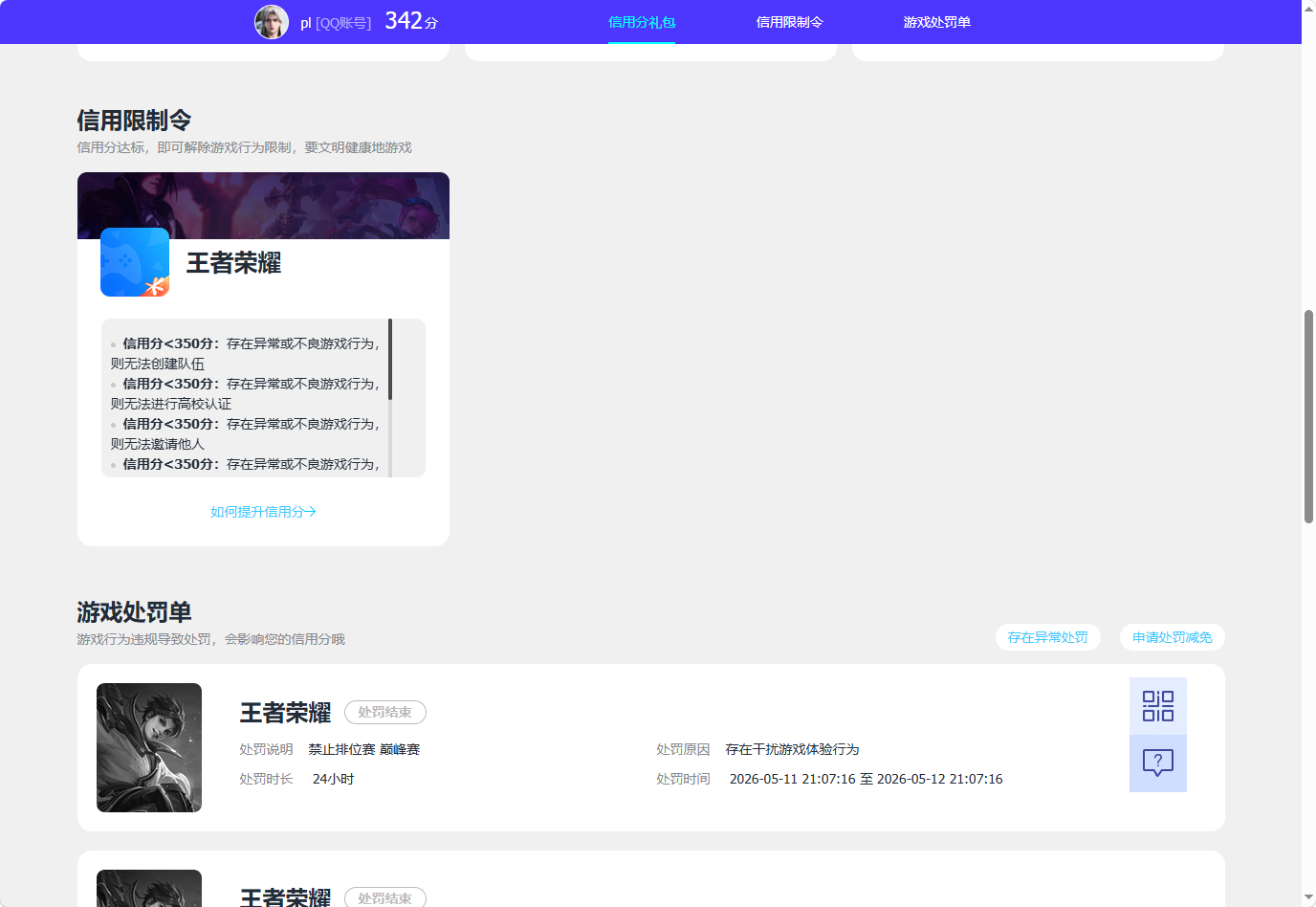The height and width of the screenshot is (907, 1316).
Task: Click the 处罚说明 label
Action: click(x=266, y=749)
